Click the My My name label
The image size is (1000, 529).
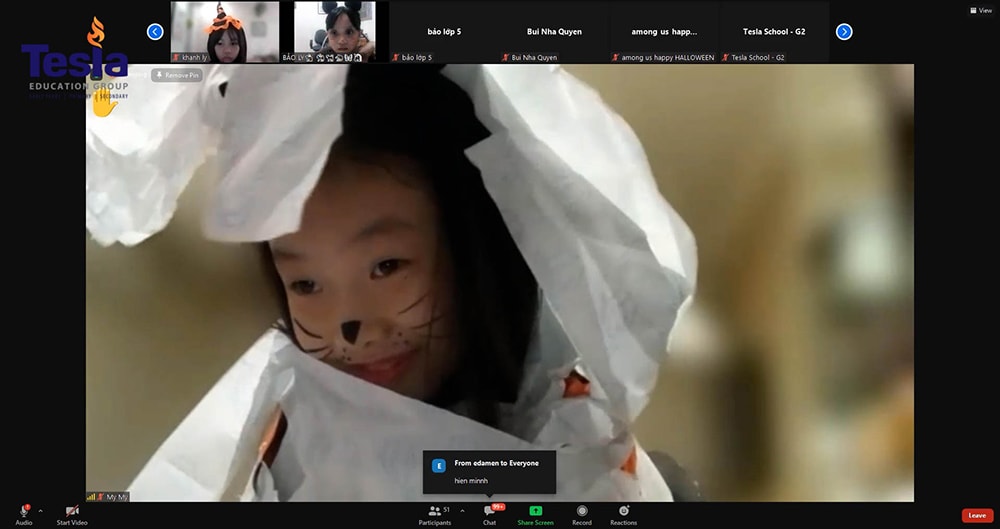click(x=117, y=497)
